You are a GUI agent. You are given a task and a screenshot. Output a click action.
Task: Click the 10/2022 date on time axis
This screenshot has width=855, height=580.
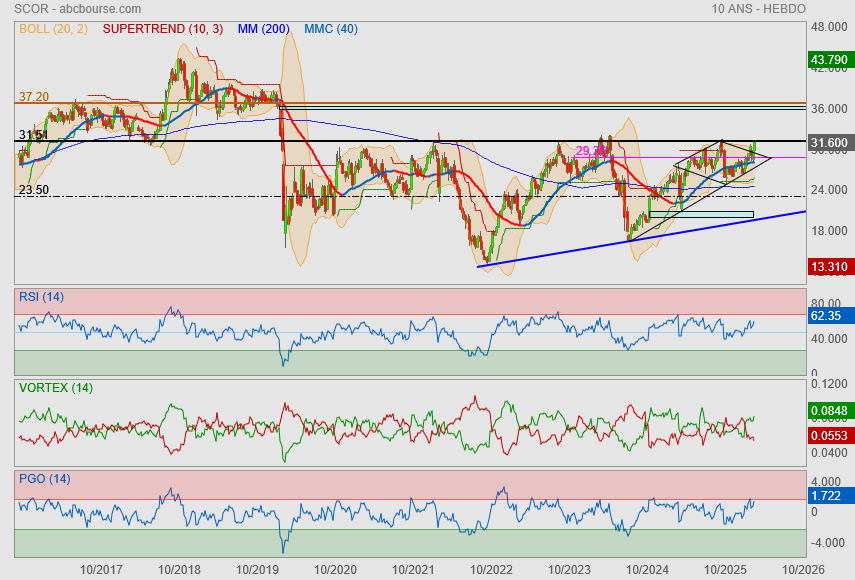(x=490, y=569)
